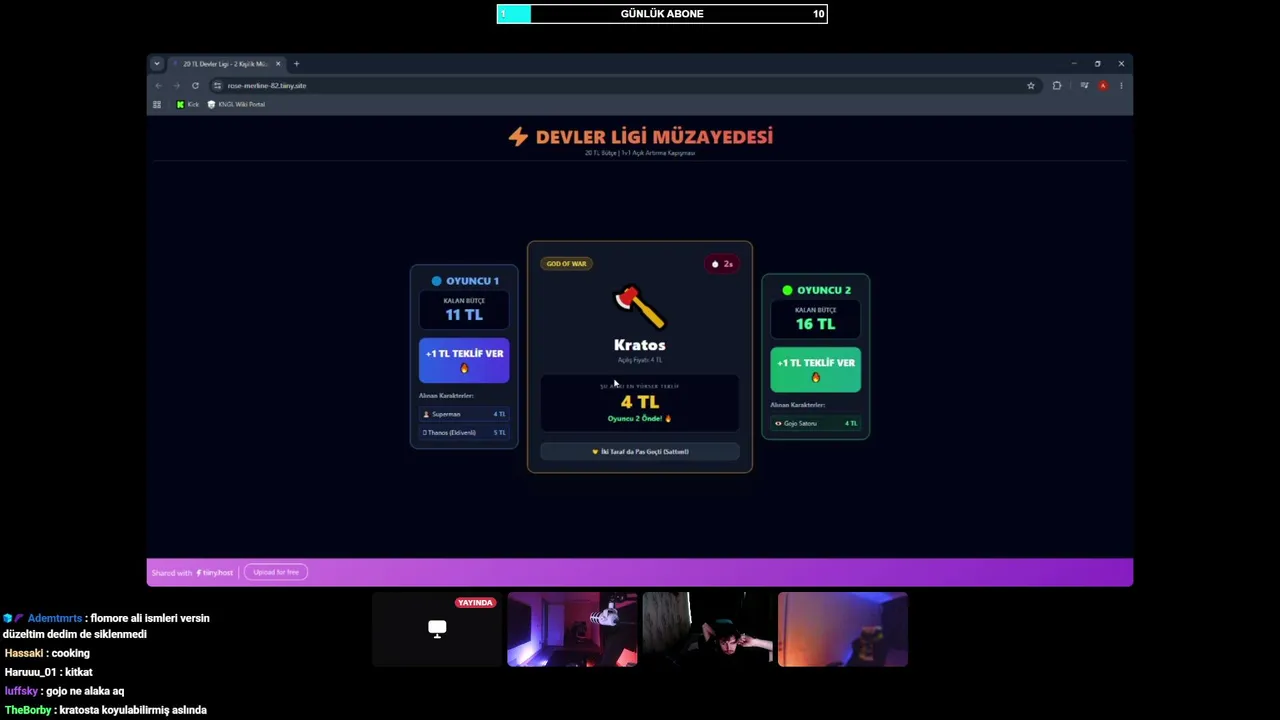Click the tiiny.host link in the banner

(214, 573)
